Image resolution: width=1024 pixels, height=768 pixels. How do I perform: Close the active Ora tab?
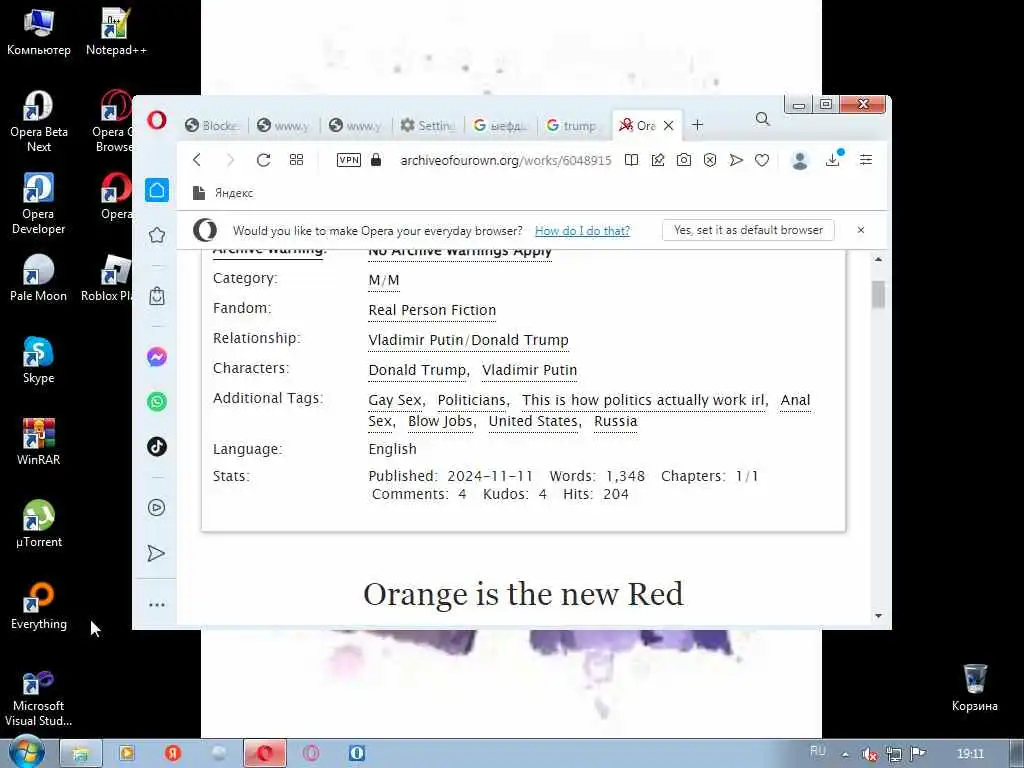pos(668,125)
